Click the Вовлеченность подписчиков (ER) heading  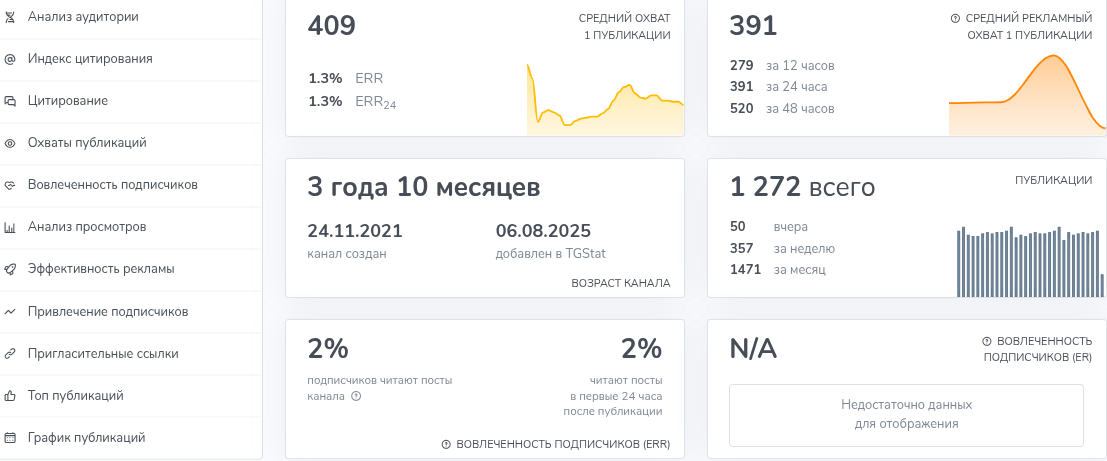(1038, 349)
